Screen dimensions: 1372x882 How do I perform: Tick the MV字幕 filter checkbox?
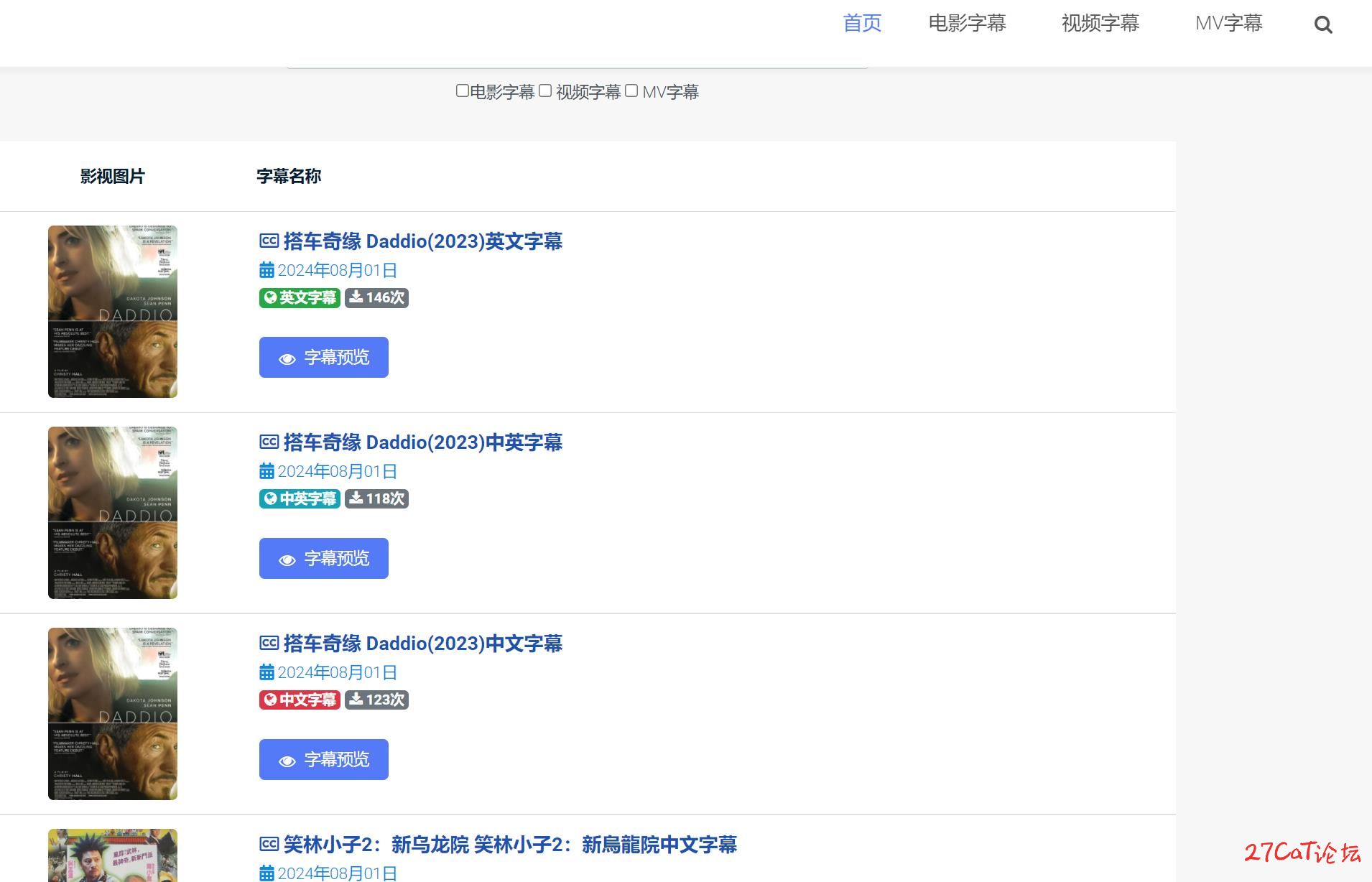coord(631,90)
